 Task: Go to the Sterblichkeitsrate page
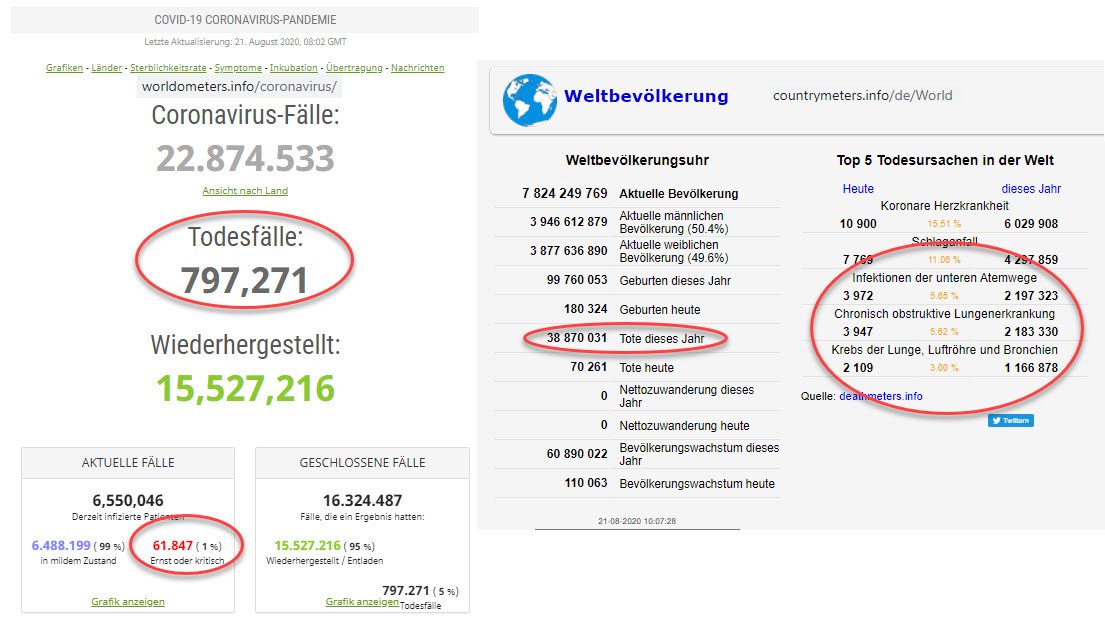(168, 68)
